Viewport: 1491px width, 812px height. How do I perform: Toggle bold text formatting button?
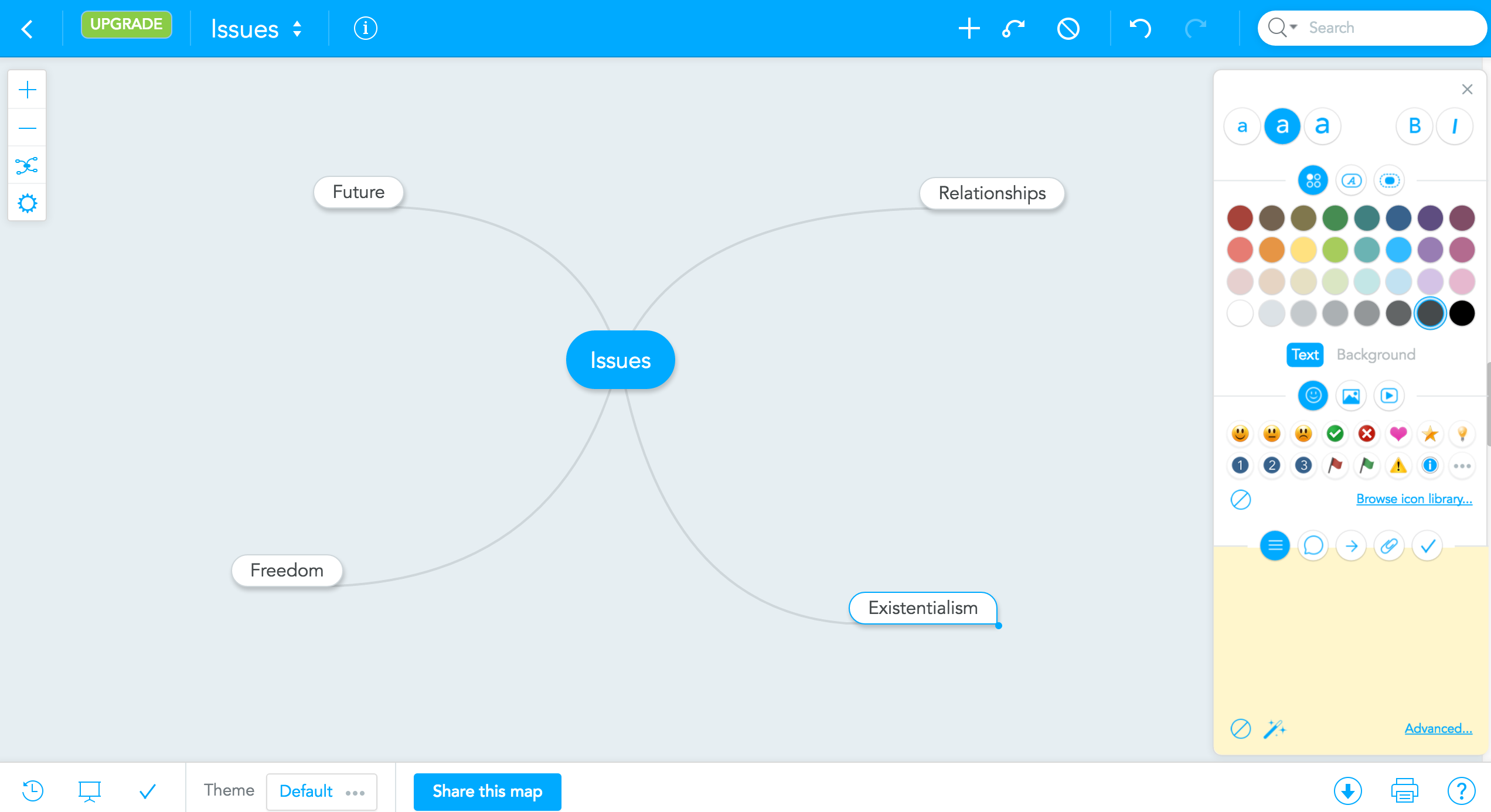(1414, 126)
